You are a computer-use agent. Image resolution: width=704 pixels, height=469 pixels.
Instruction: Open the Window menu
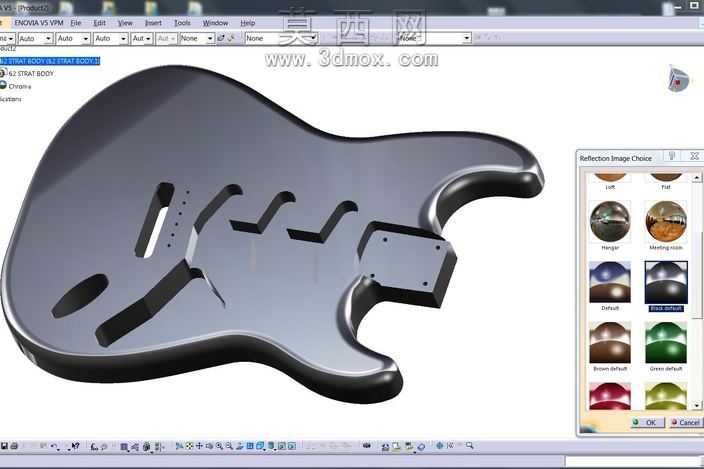tap(215, 22)
